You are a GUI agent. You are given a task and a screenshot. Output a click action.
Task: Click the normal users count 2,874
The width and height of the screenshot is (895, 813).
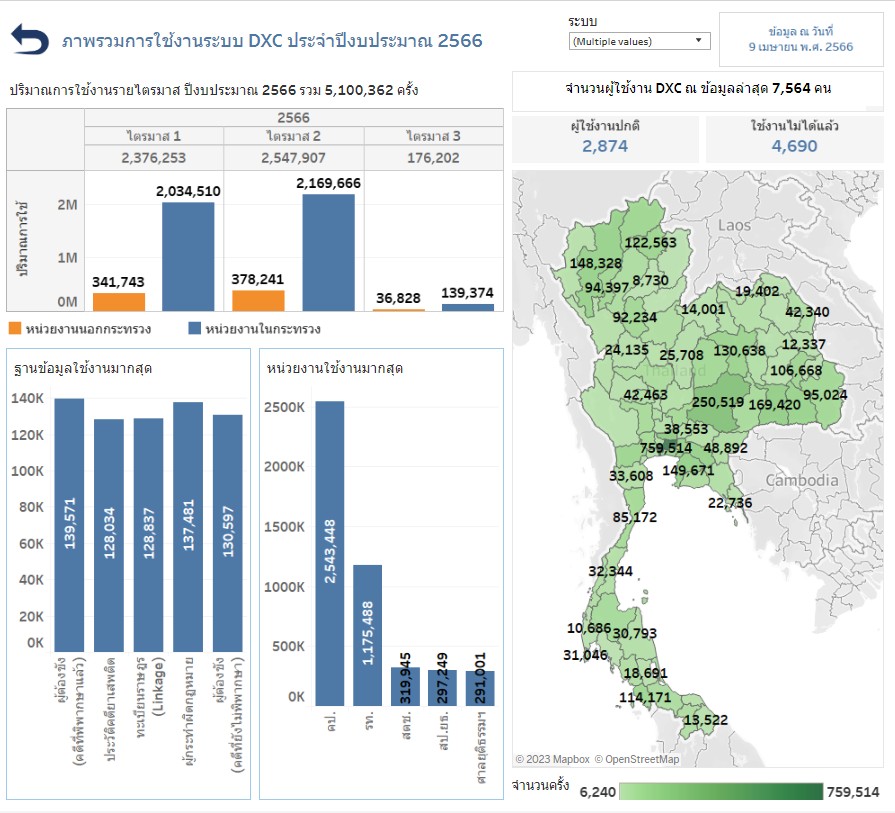pos(605,146)
